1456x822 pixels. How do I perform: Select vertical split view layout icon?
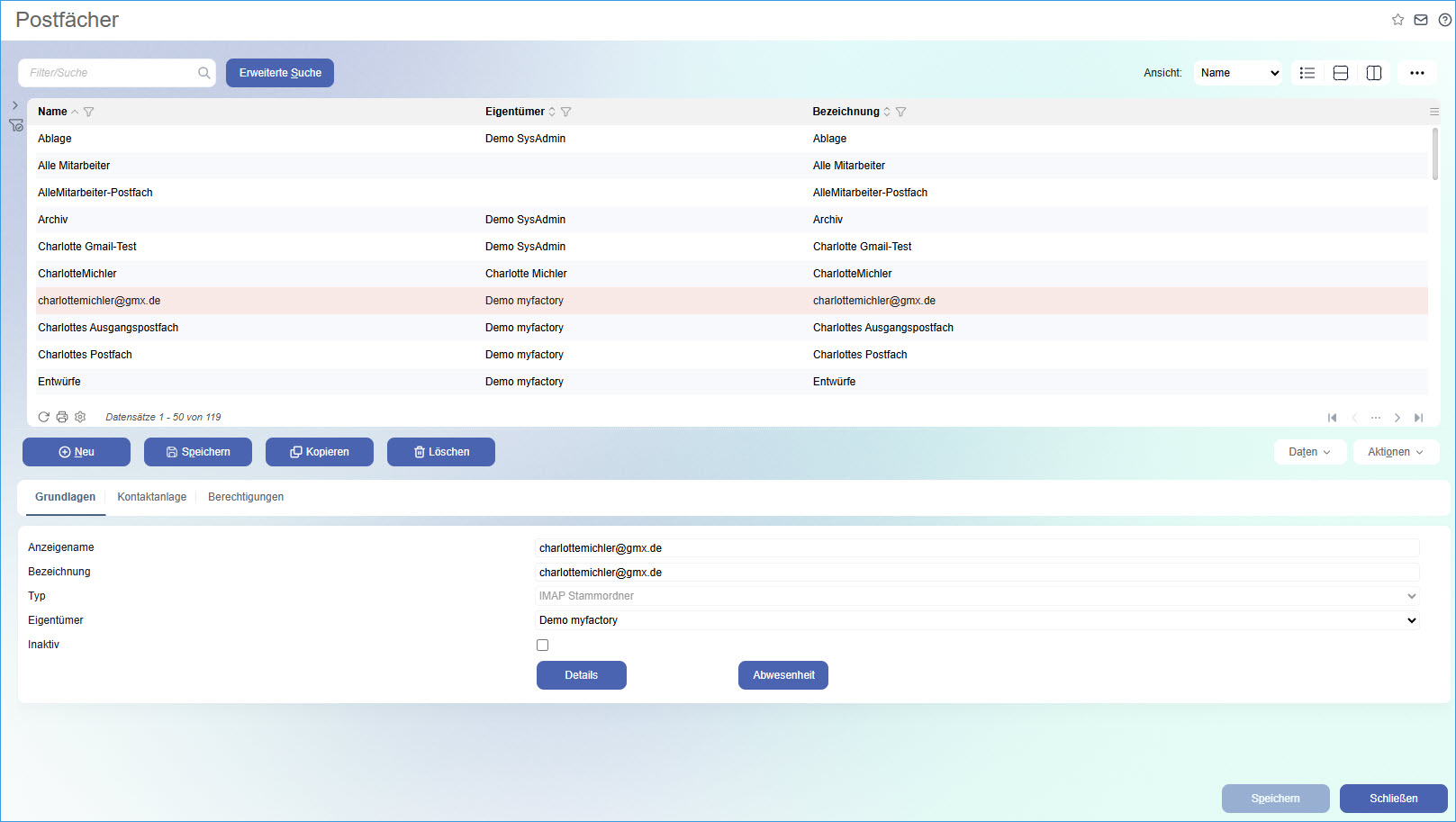point(1374,73)
